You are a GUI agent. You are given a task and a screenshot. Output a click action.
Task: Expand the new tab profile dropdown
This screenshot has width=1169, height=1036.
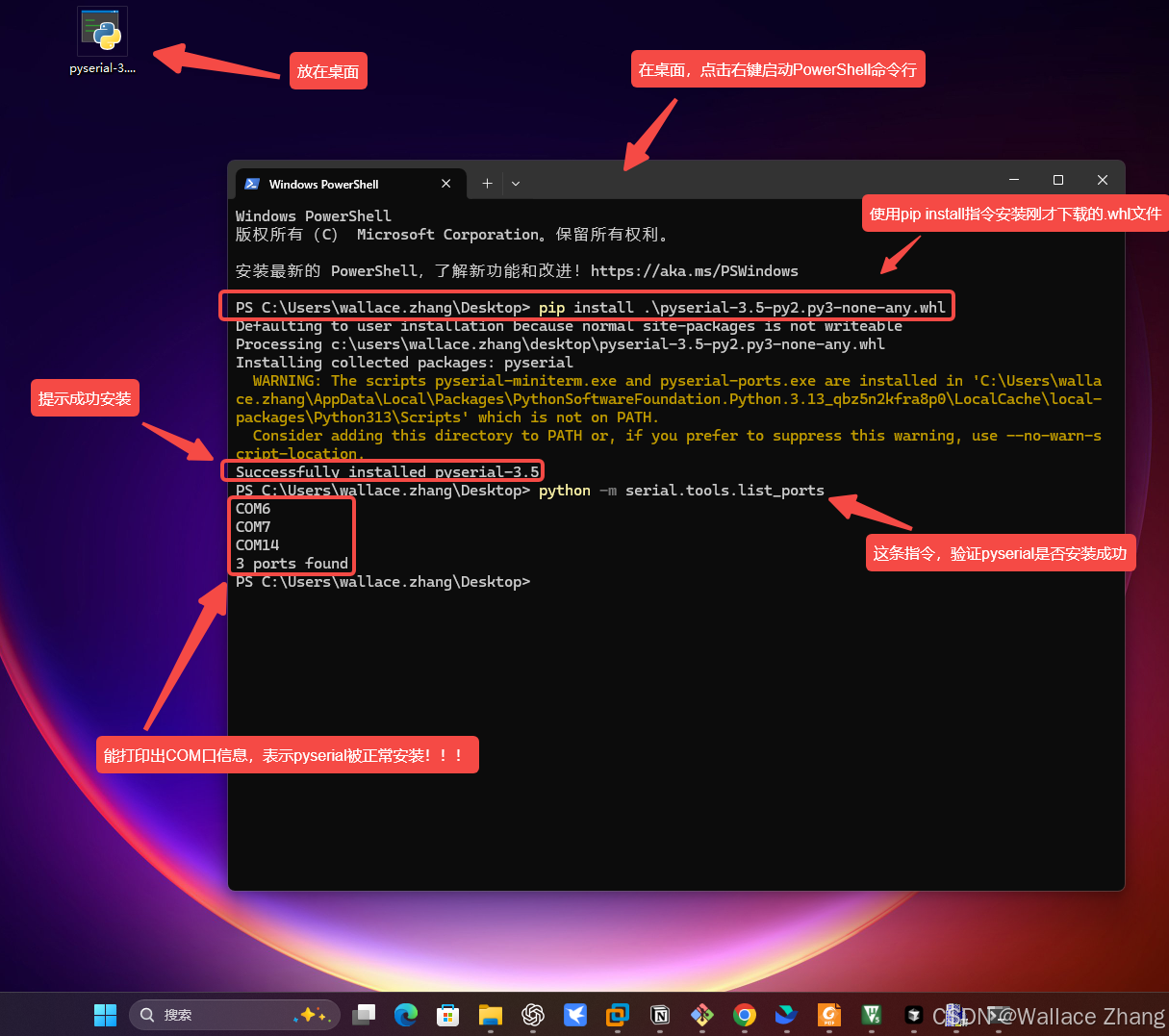516,184
